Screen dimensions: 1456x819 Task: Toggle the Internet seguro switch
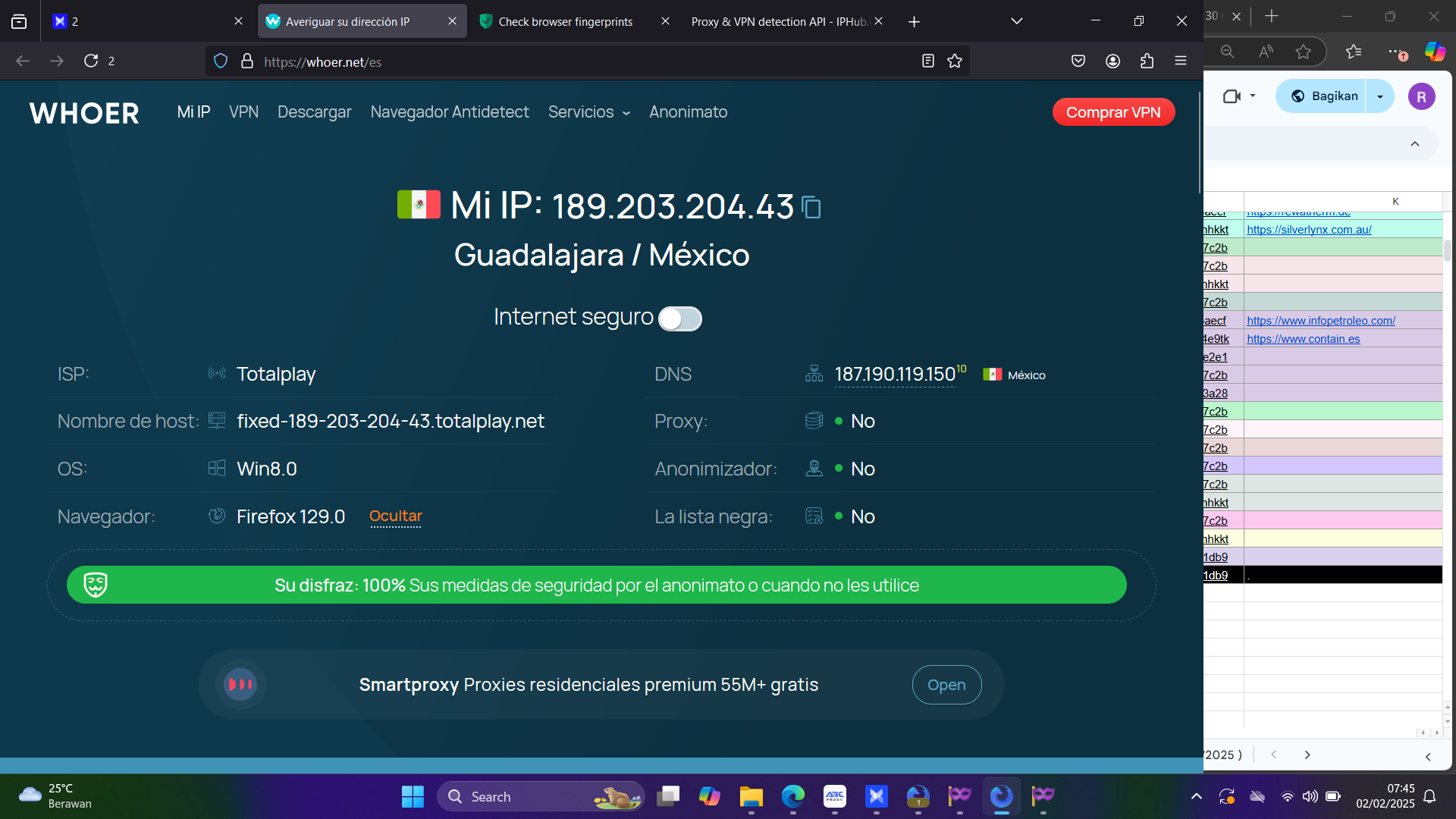tap(680, 318)
